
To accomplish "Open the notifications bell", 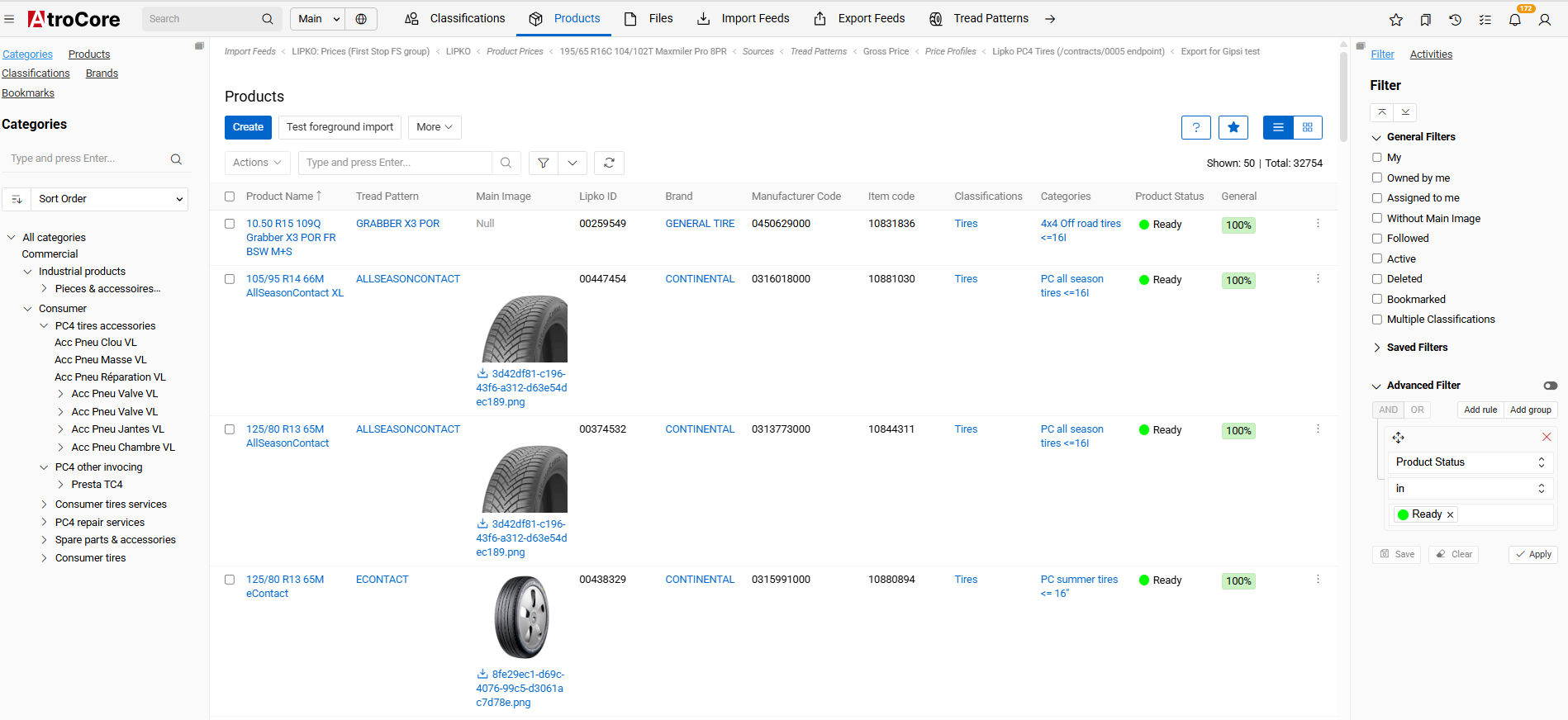I will tap(1514, 19).
